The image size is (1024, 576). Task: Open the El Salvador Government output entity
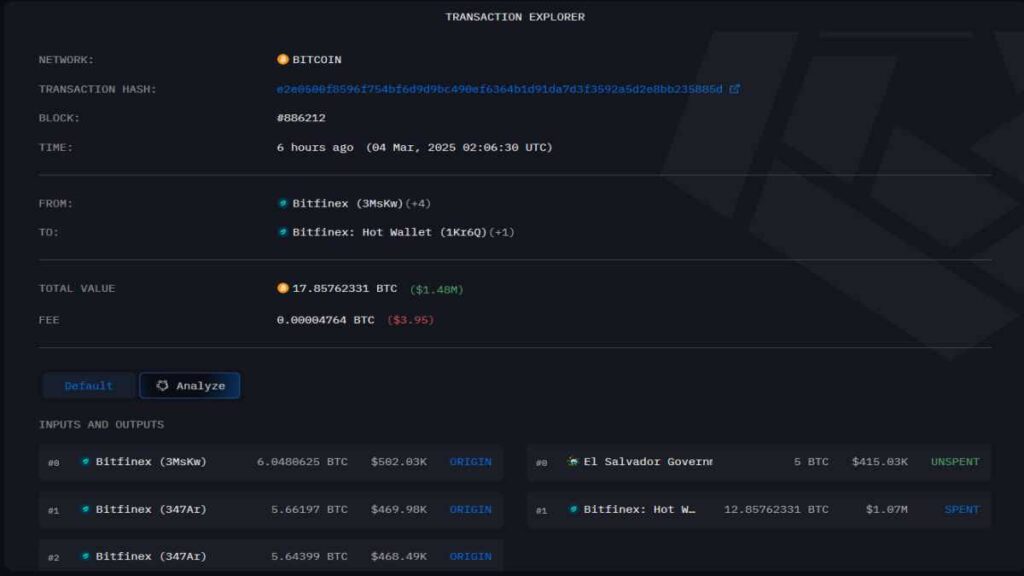click(x=648, y=462)
